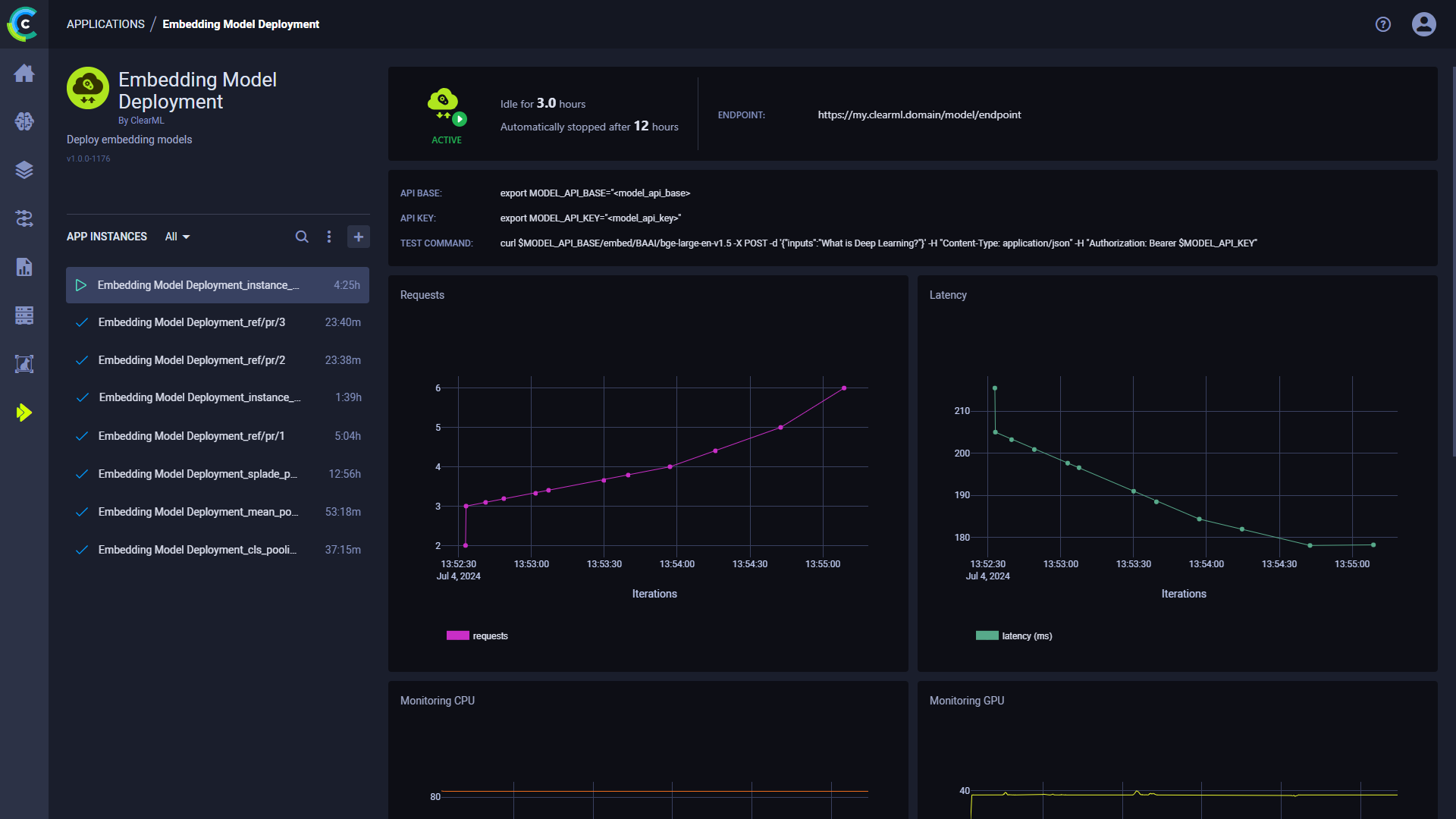
Task: Open the Reports icon in sidebar
Action: click(x=24, y=267)
